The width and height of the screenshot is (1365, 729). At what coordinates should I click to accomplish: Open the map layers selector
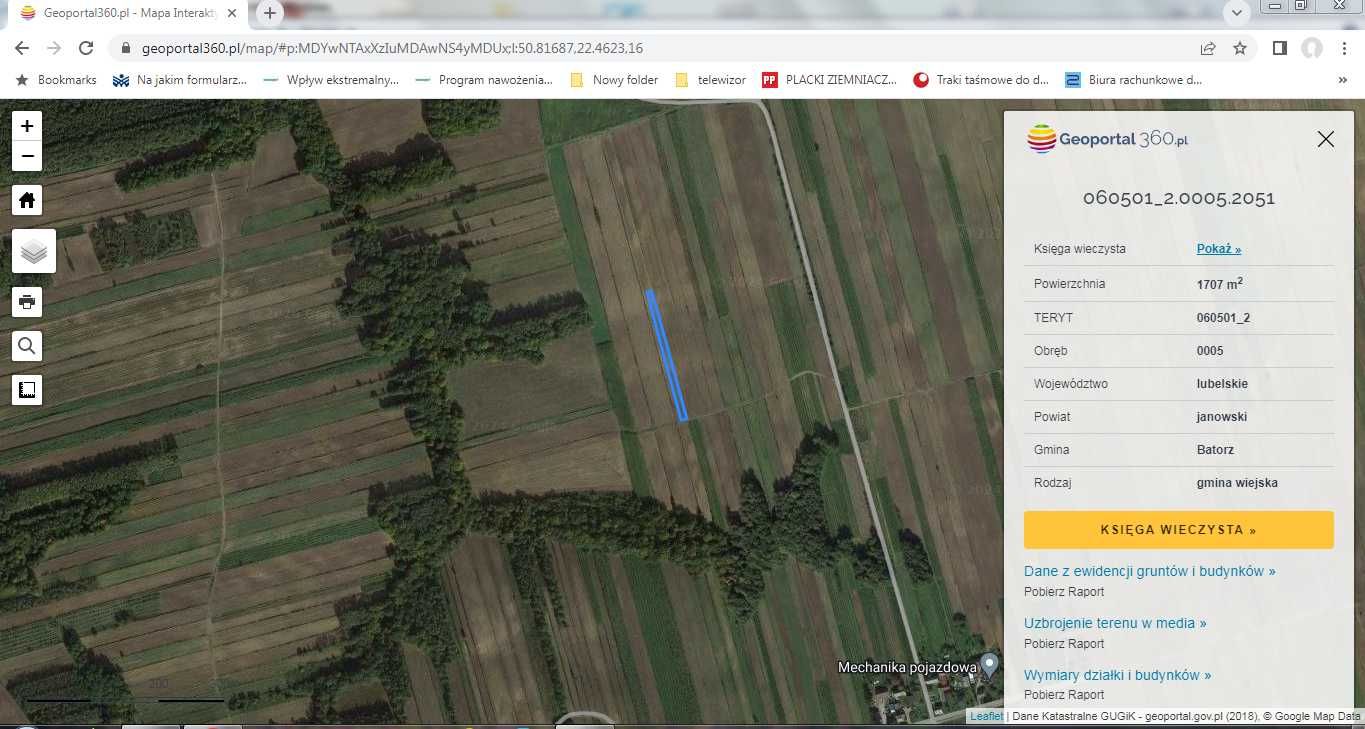pyautogui.click(x=34, y=251)
